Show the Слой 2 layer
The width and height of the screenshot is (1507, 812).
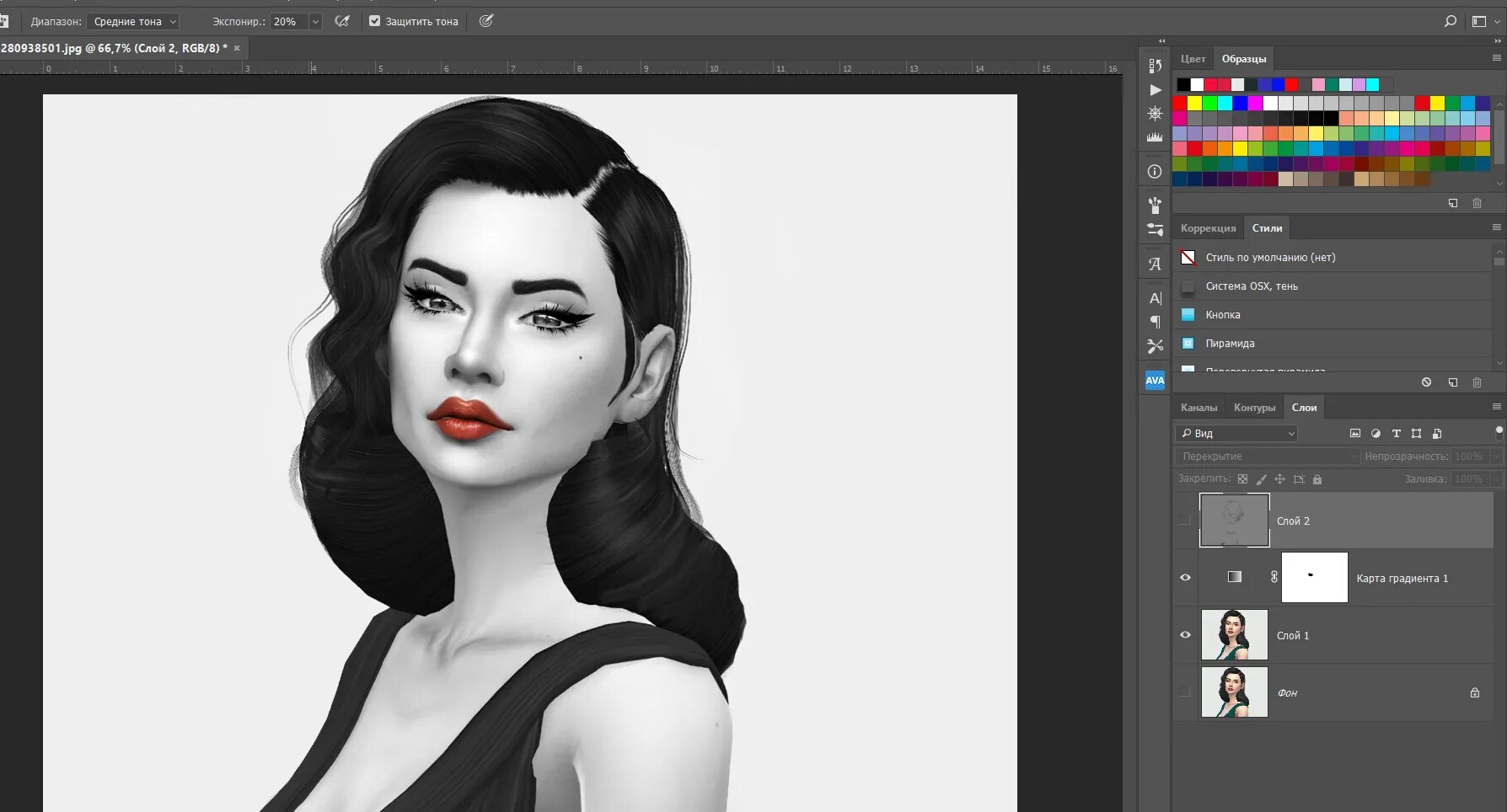click(x=1185, y=520)
